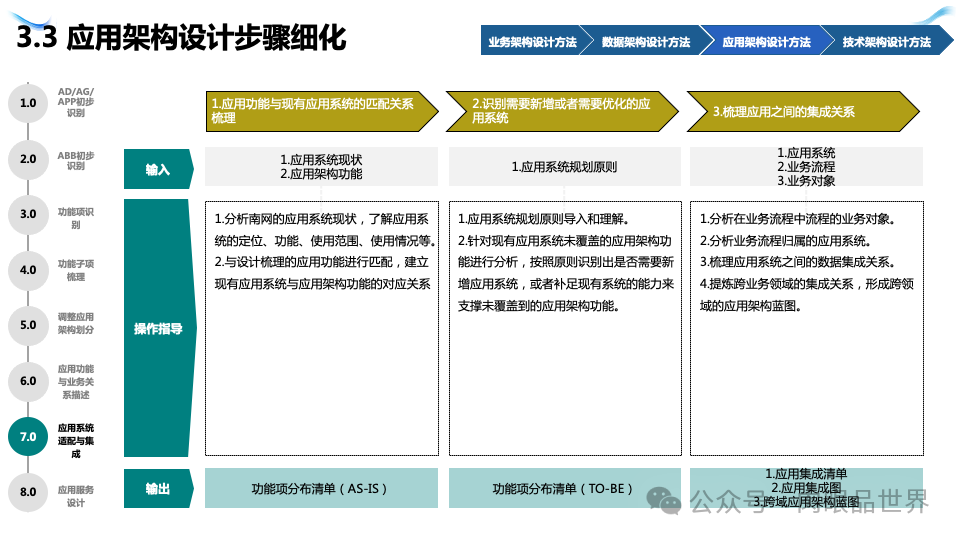Click guidance text 4.提炼跨业务领域的集成关系

click(806, 294)
